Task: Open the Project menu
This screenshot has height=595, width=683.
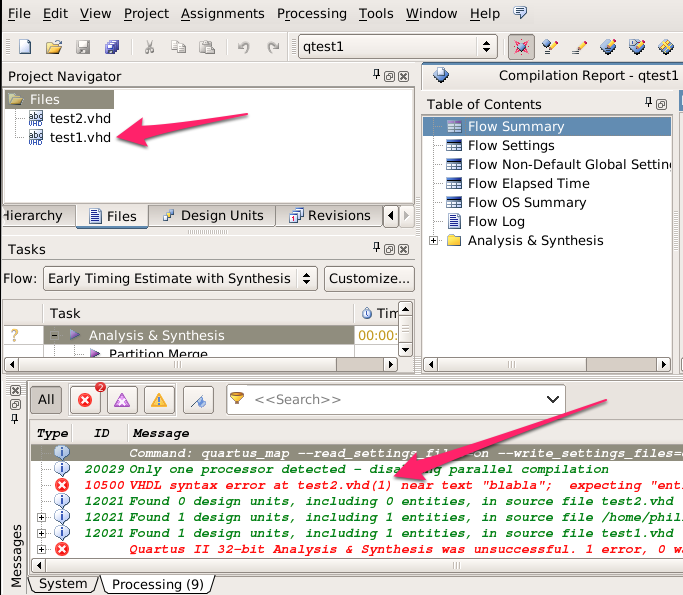Action: pyautogui.click(x=146, y=14)
